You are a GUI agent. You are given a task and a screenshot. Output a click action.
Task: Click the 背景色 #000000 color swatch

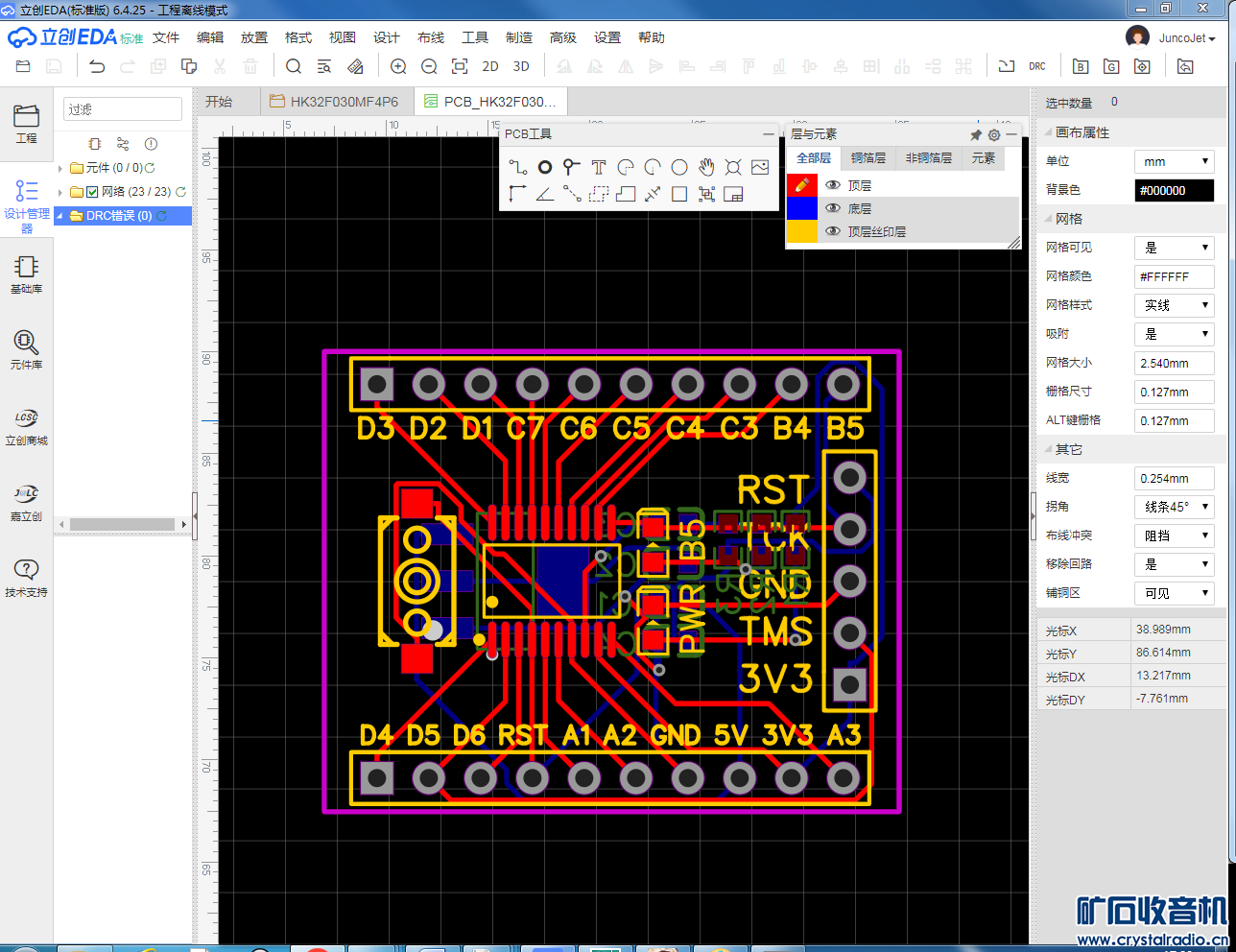(x=1174, y=191)
